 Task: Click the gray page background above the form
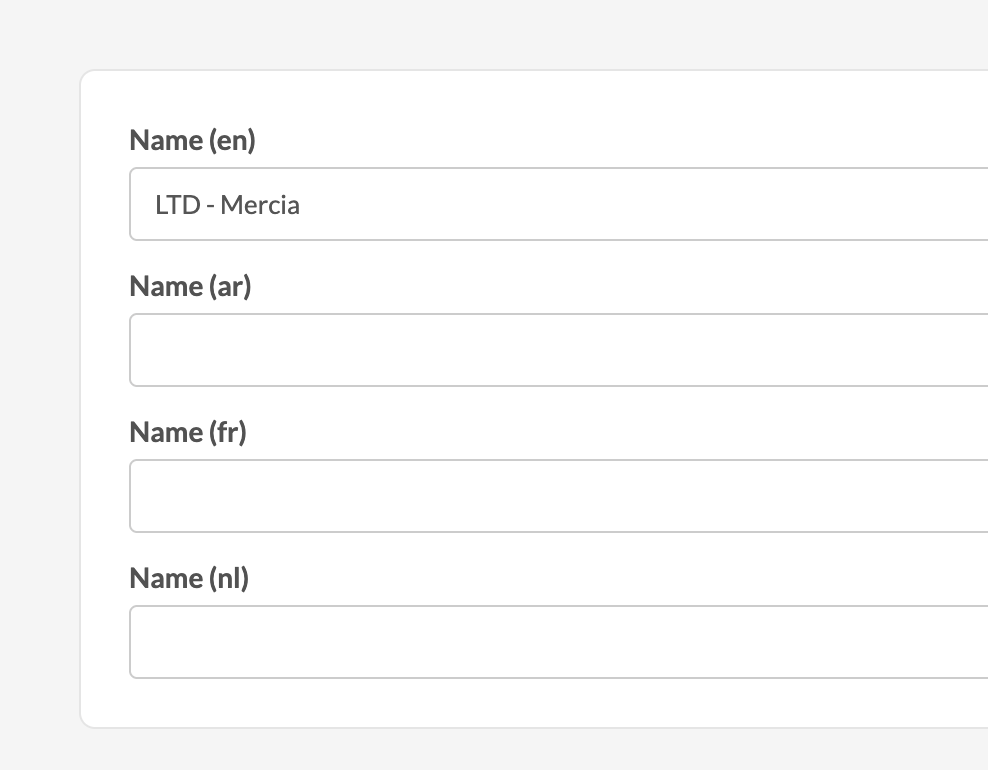tap(500, 35)
